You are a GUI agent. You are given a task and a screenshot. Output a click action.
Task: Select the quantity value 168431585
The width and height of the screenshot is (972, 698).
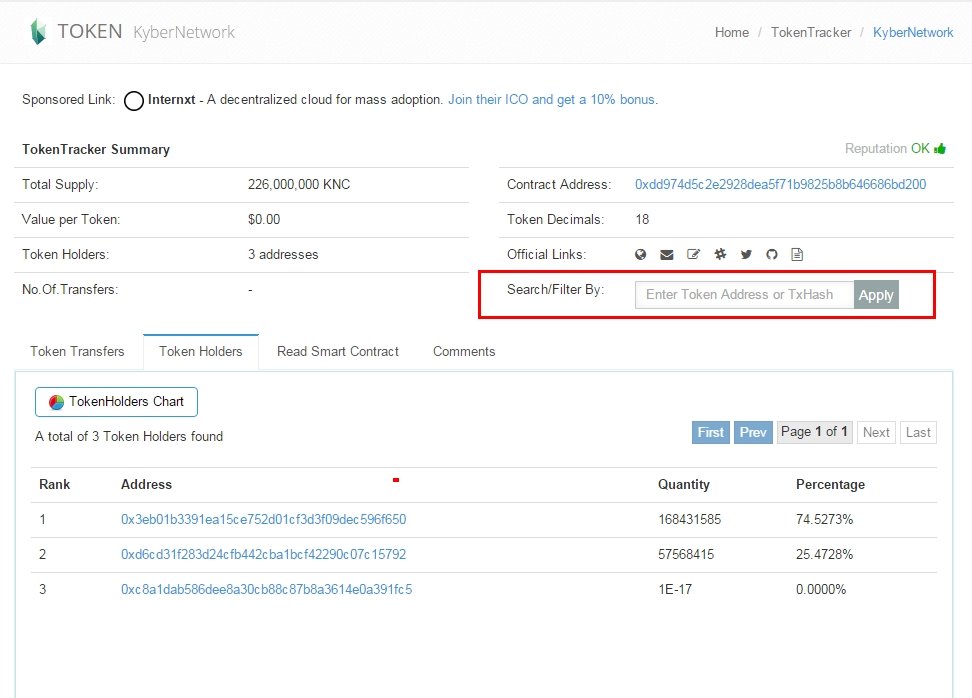coord(689,519)
